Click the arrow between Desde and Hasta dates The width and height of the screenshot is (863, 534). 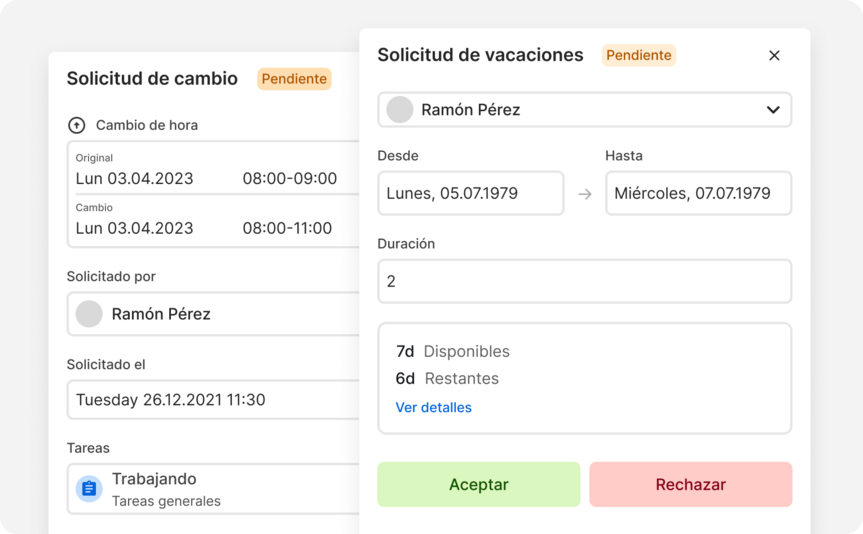coord(585,194)
